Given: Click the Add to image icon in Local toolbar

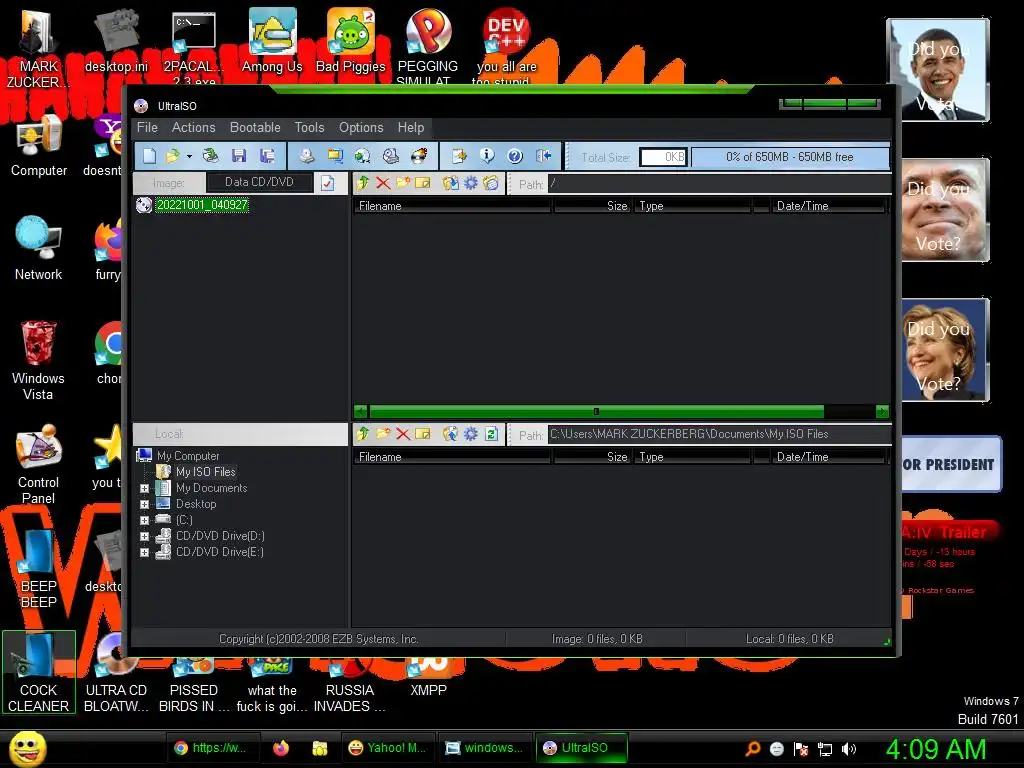Looking at the screenshot, I should click(x=450, y=434).
